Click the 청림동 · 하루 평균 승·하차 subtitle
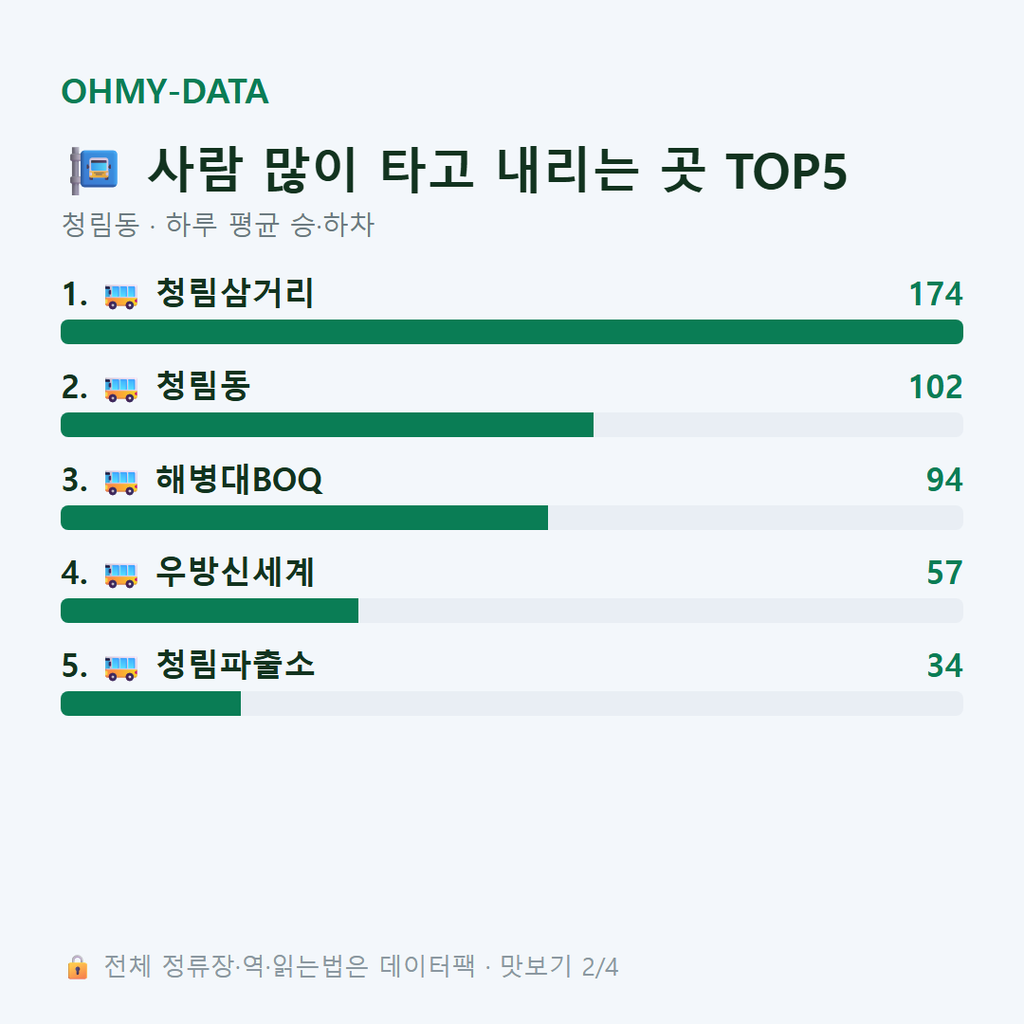Image resolution: width=1024 pixels, height=1024 pixels. 217,225
